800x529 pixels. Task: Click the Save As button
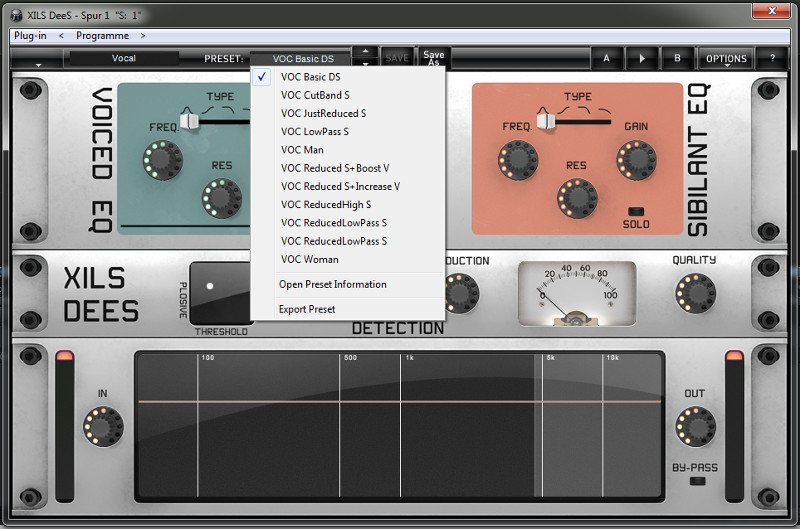pyautogui.click(x=434, y=58)
